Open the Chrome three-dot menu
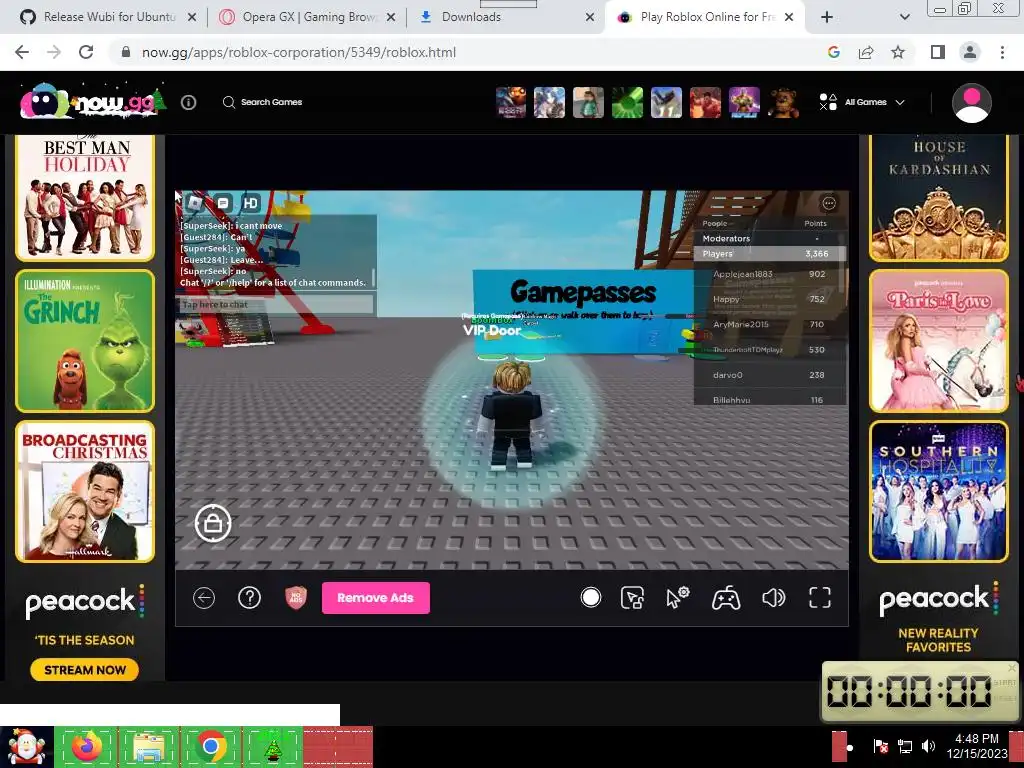The image size is (1024, 768). pos(1002,52)
